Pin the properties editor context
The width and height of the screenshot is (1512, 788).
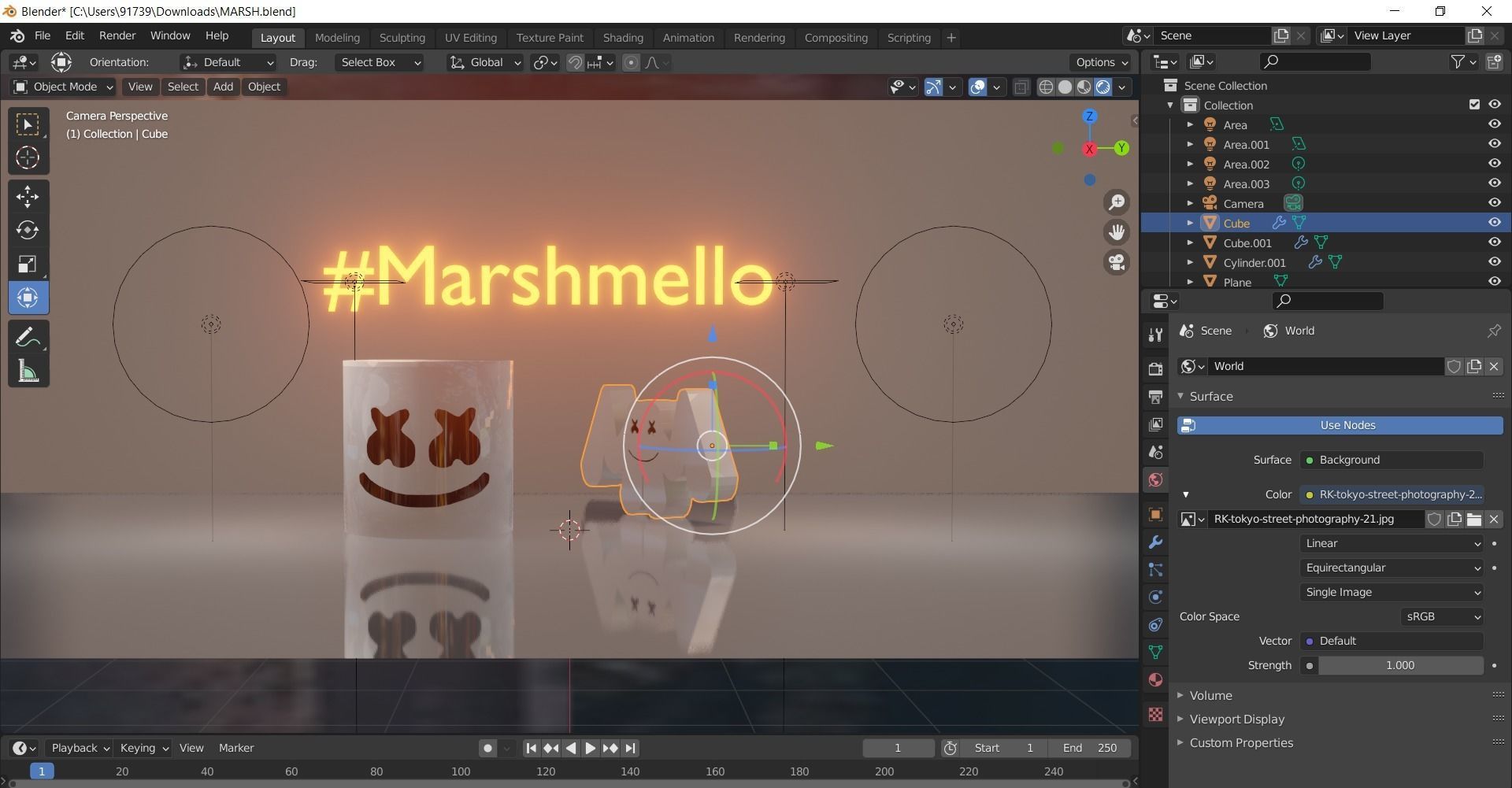point(1493,331)
